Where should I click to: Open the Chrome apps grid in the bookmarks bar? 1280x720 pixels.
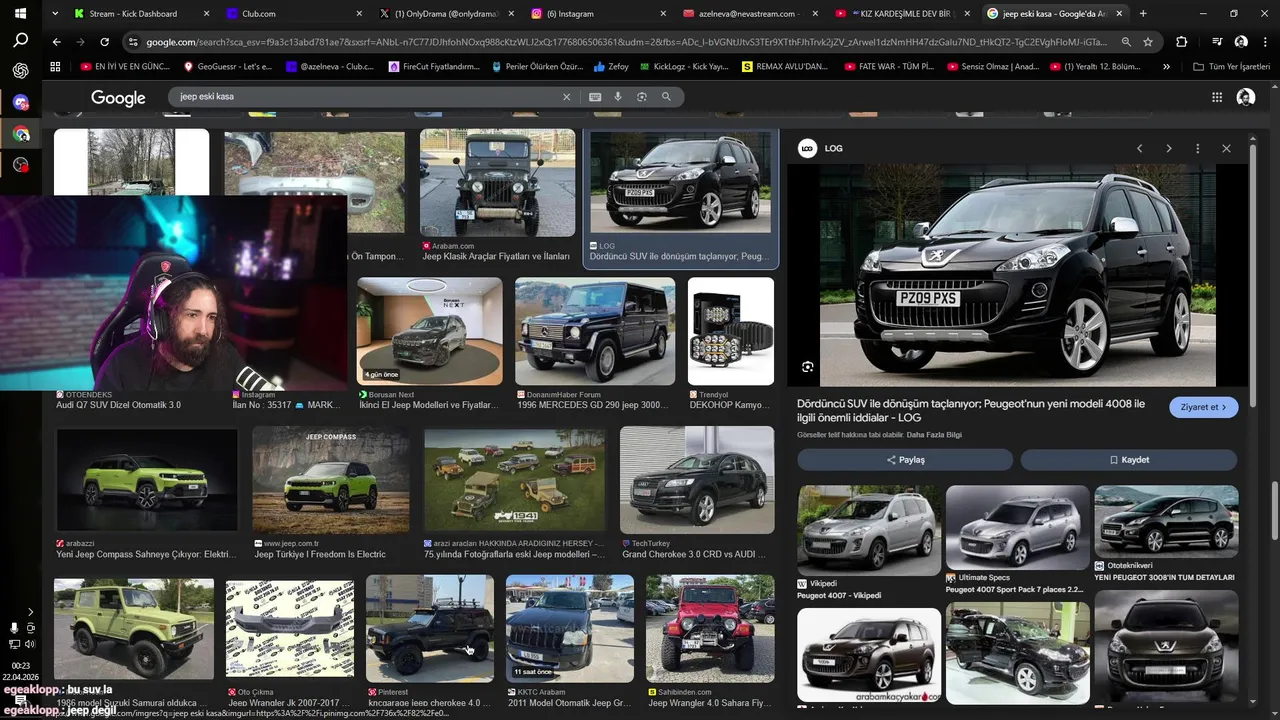click(x=55, y=67)
